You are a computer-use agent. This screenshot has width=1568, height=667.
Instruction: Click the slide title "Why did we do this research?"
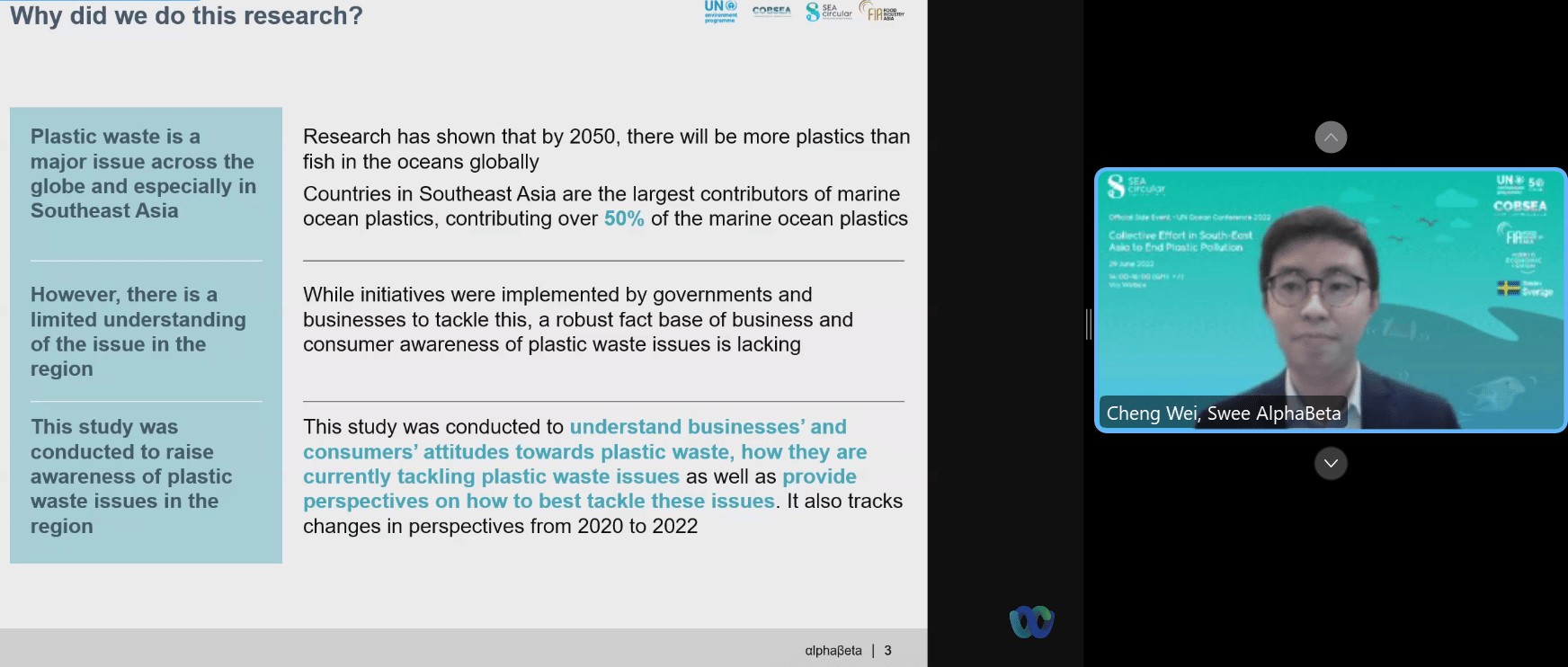point(186,16)
